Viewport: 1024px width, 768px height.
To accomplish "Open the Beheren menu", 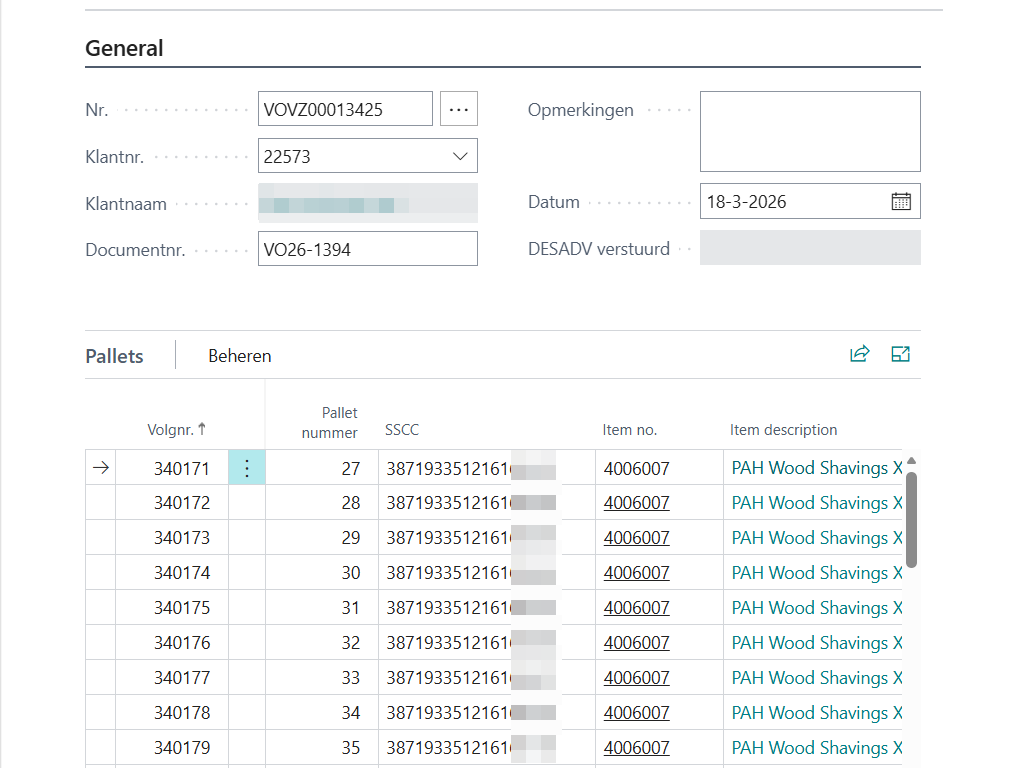I will [x=239, y=356].
